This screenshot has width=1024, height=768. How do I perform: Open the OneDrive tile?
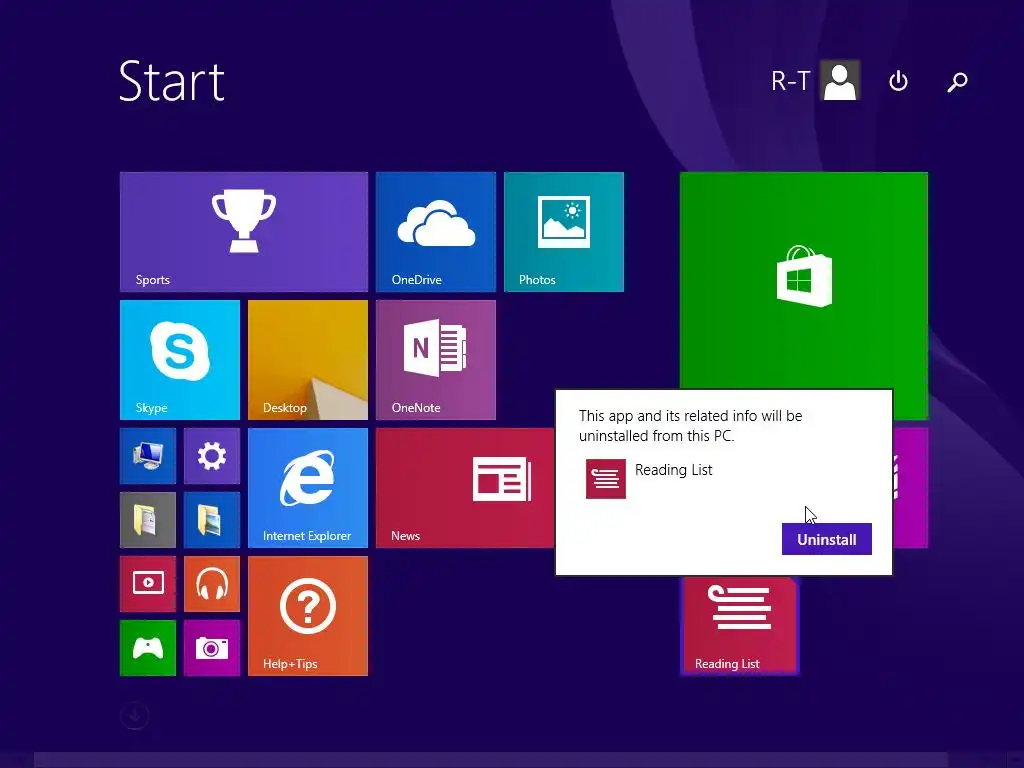pos(436,232)
